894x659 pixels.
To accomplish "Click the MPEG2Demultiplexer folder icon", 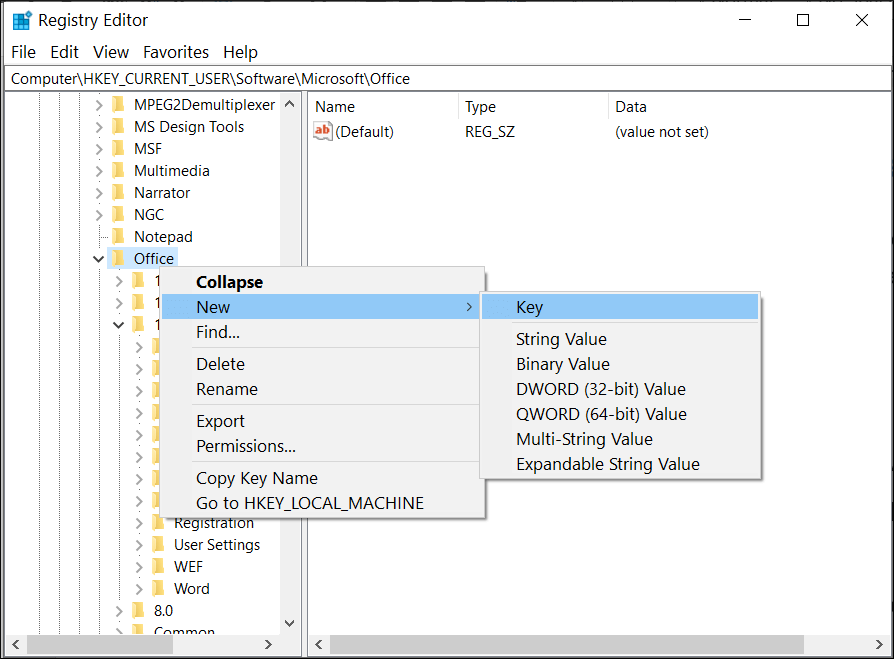I will point(118,104).
